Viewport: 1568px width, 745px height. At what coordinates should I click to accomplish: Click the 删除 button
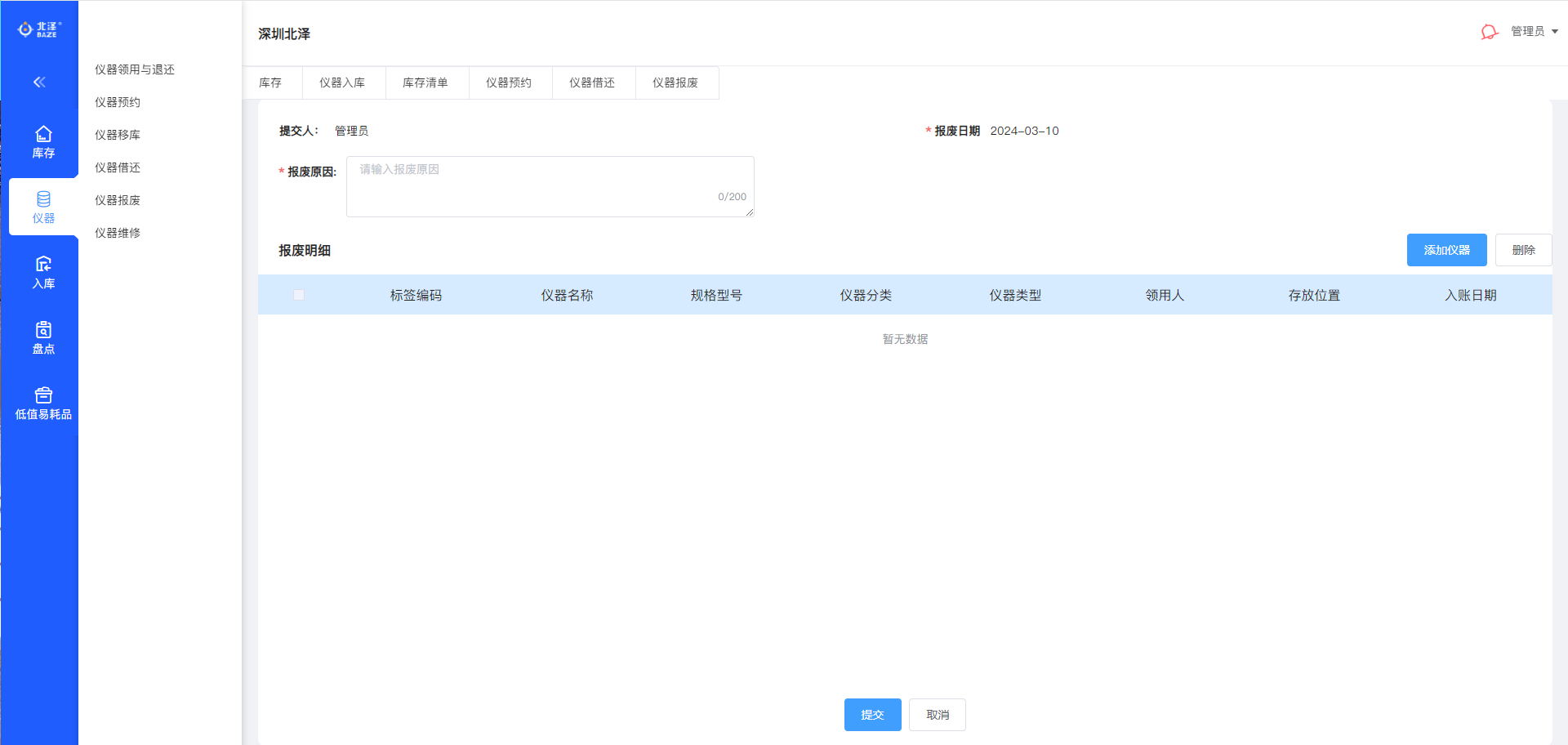(x=1523, y=250)
